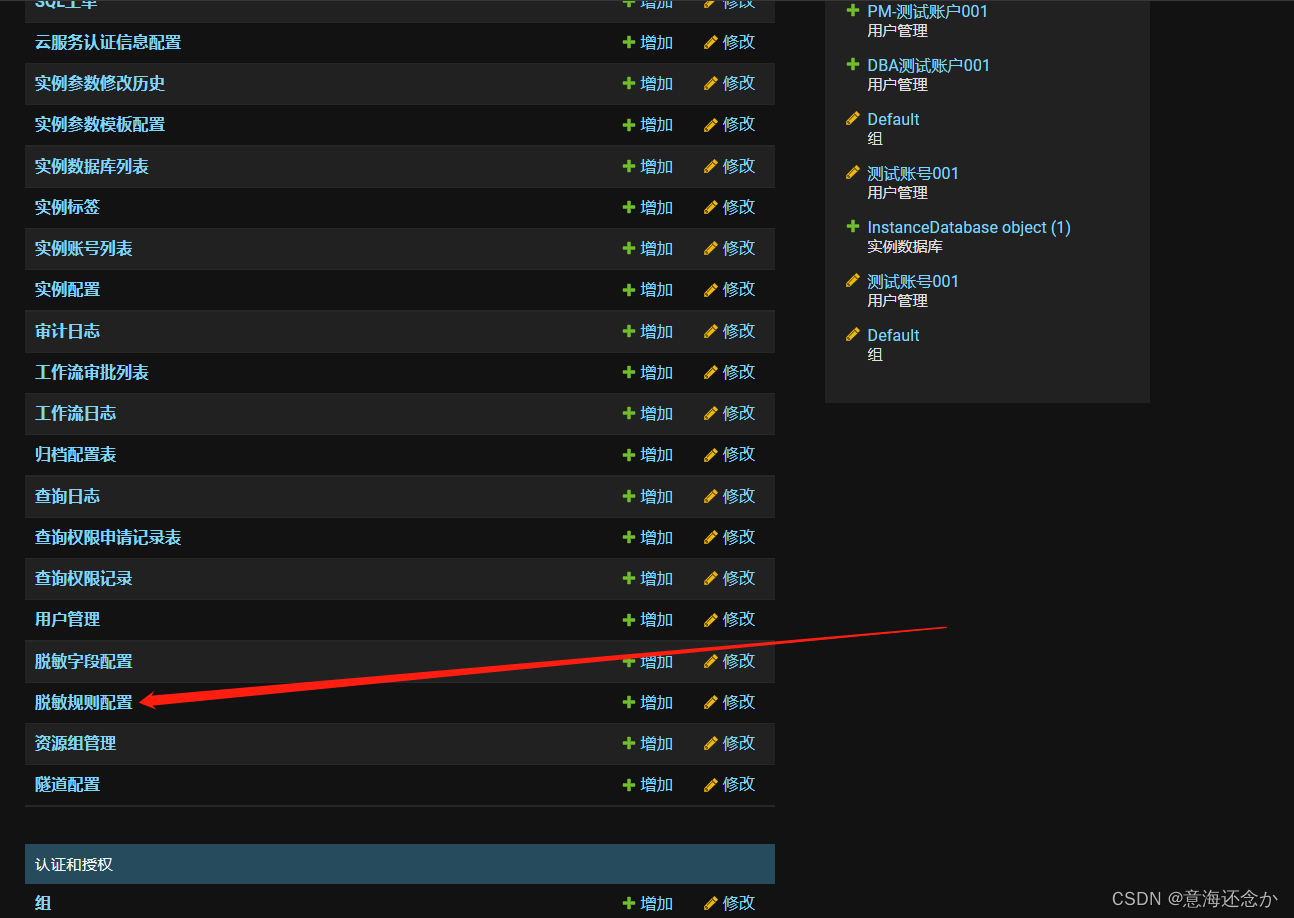
Task: Click the pencil change icon for 云服务认证信息配置
Action: pos(711,42)
